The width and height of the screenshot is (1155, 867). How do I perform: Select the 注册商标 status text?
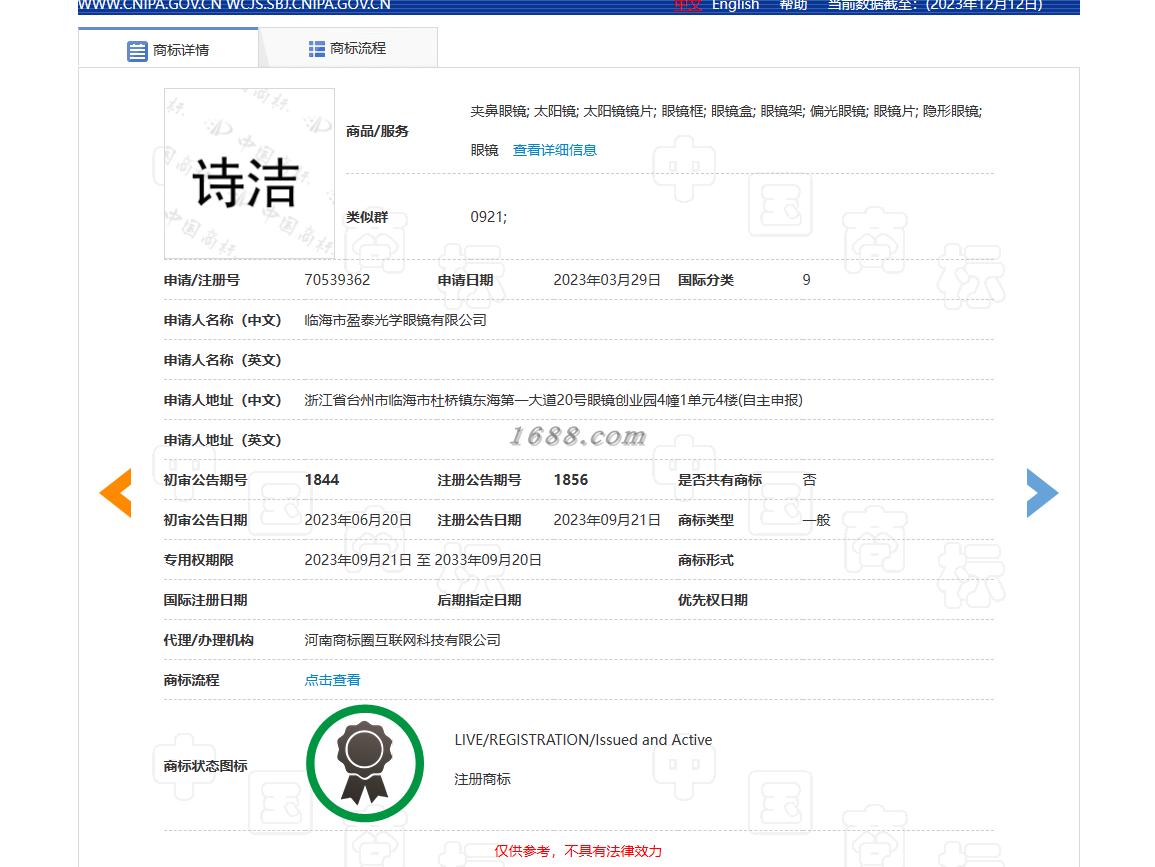tap(482, 779)
